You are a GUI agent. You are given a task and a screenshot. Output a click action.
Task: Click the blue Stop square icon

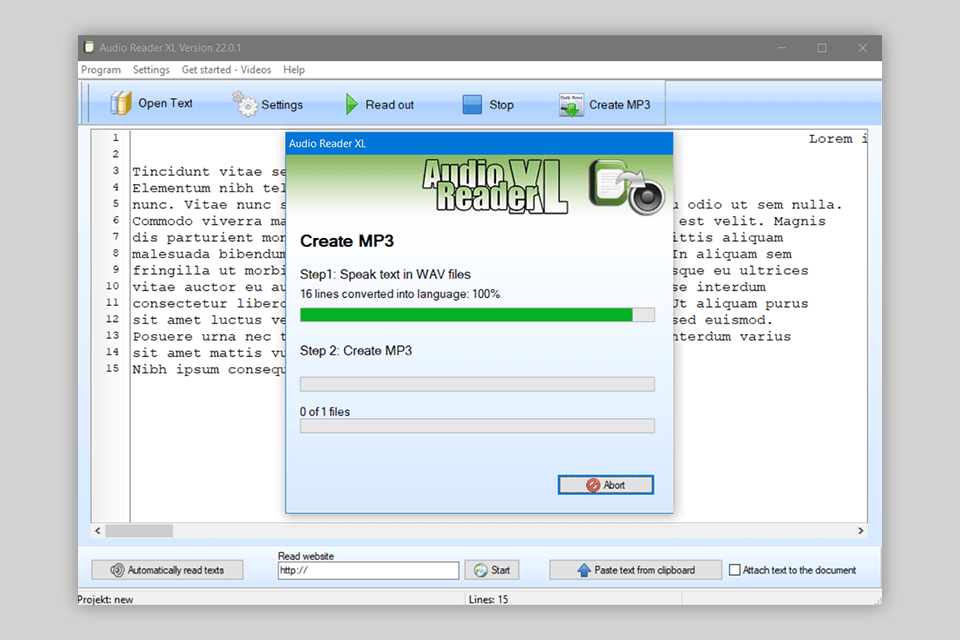coord(472,104)
